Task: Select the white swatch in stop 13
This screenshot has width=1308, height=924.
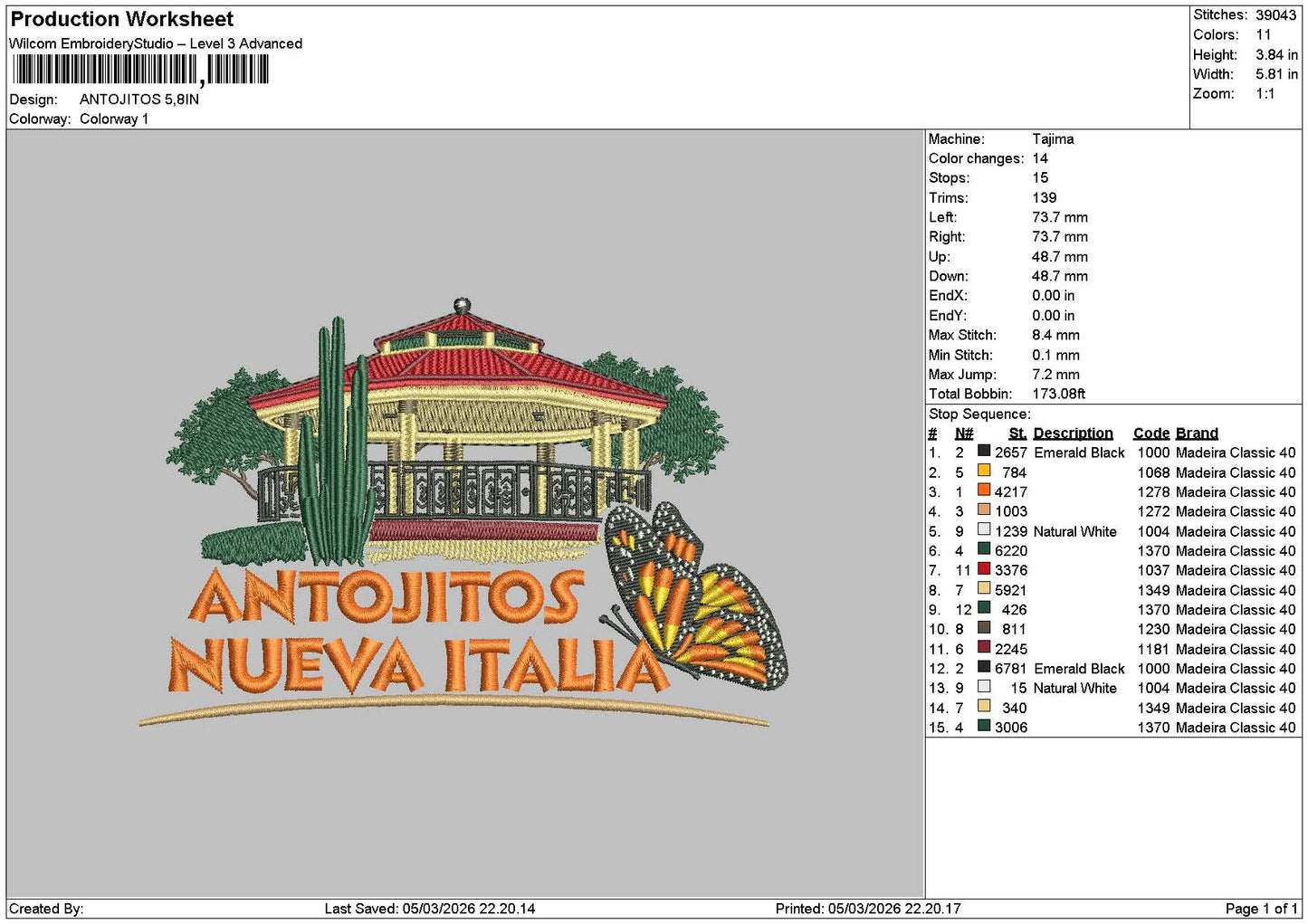Action: [984, 686]
